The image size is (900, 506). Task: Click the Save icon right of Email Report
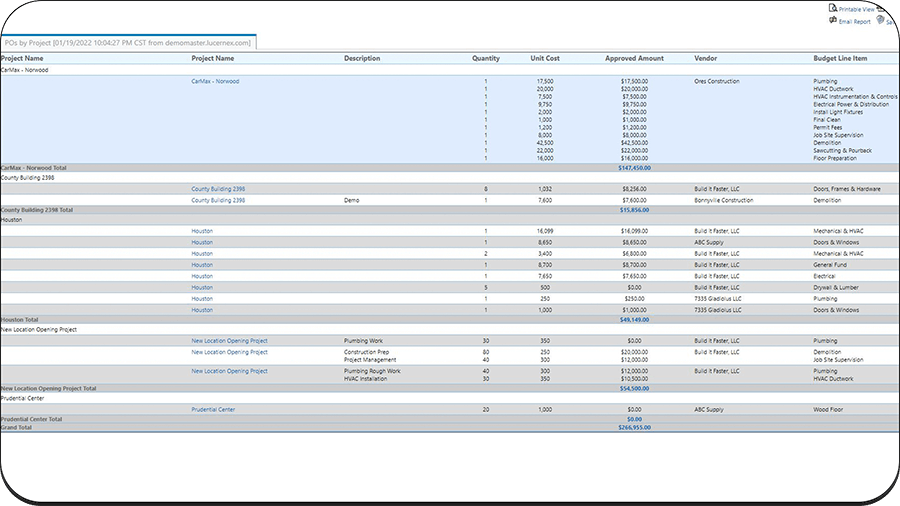(880, 20)
